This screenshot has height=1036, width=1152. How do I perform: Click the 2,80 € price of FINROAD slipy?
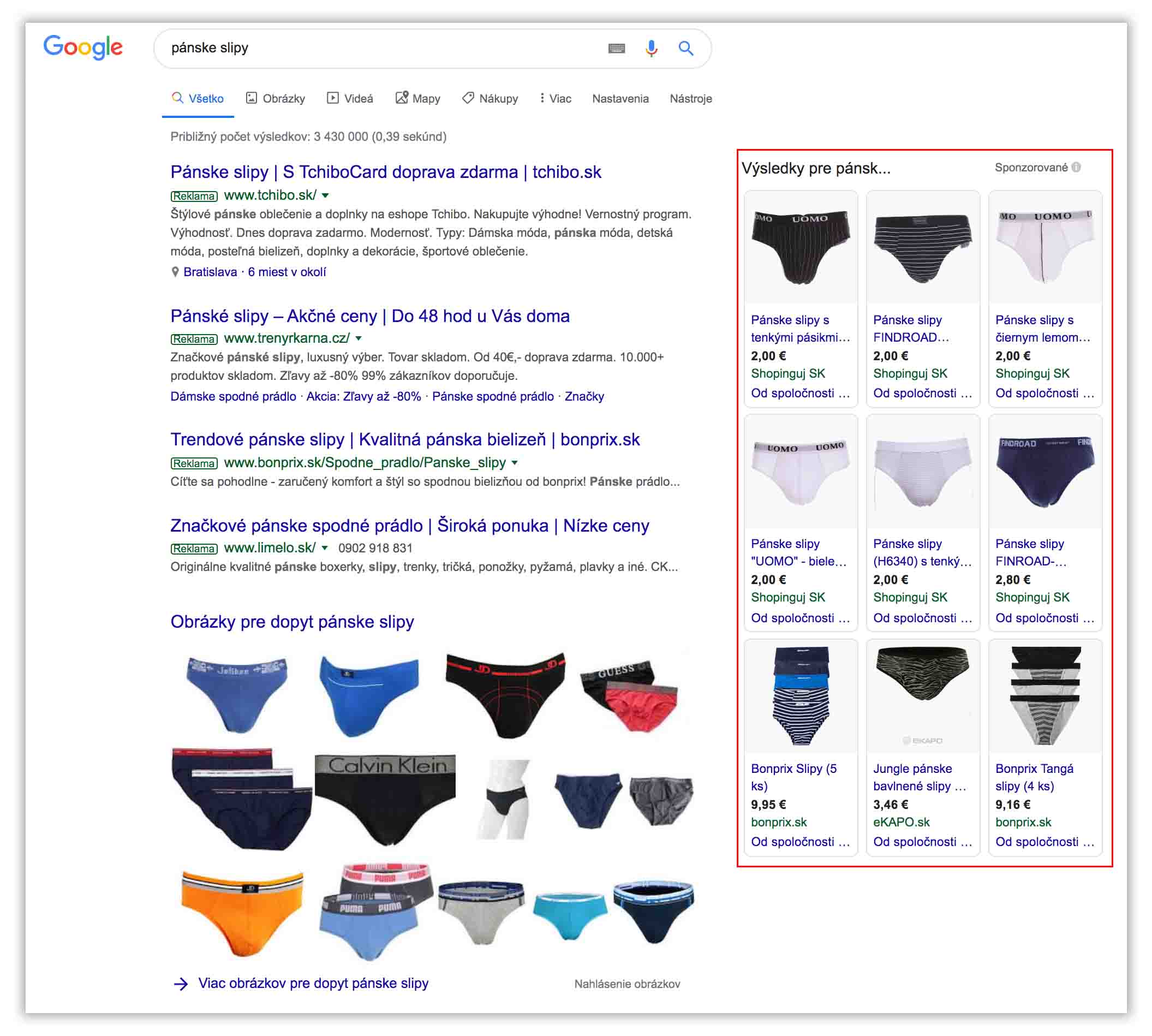point(1012,580)
